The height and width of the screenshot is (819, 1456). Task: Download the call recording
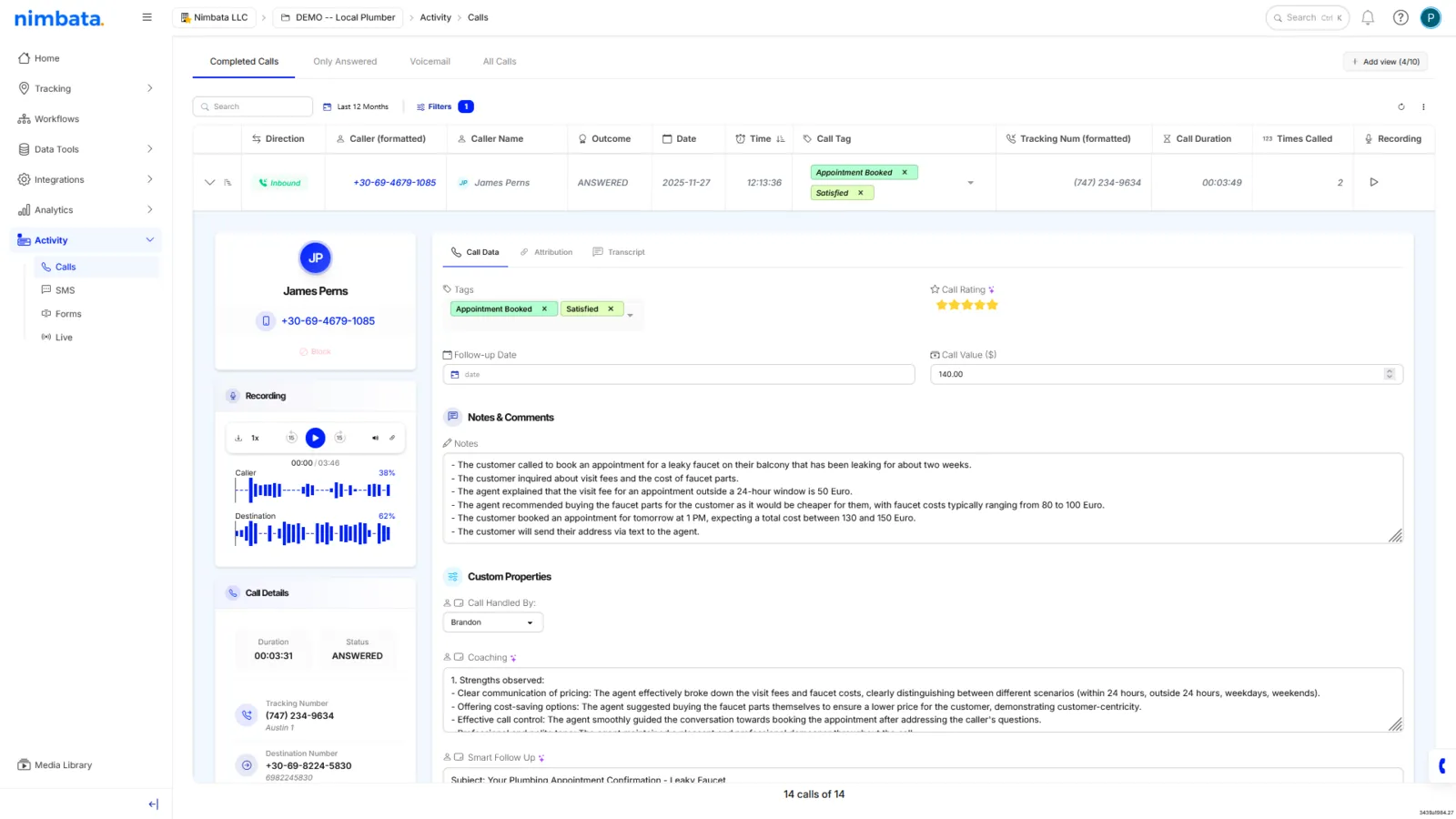click(238, 438)
